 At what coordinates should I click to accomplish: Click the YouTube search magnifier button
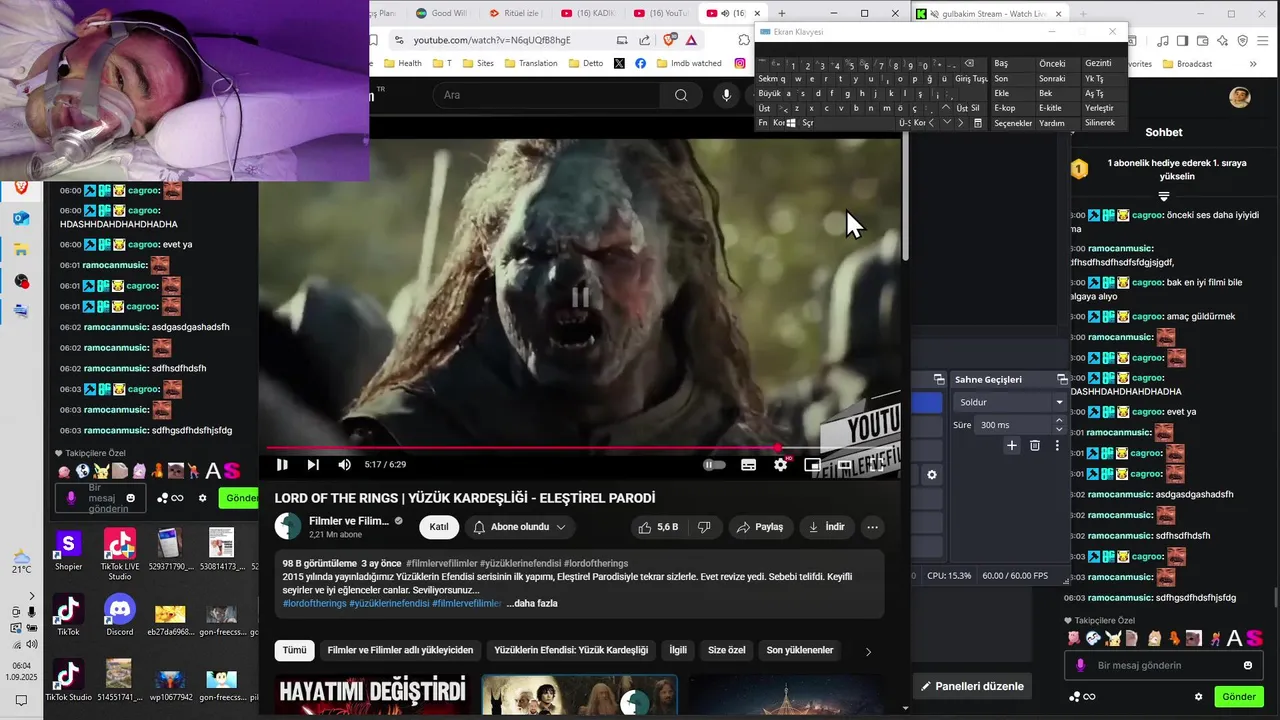(x=681, y=95)
